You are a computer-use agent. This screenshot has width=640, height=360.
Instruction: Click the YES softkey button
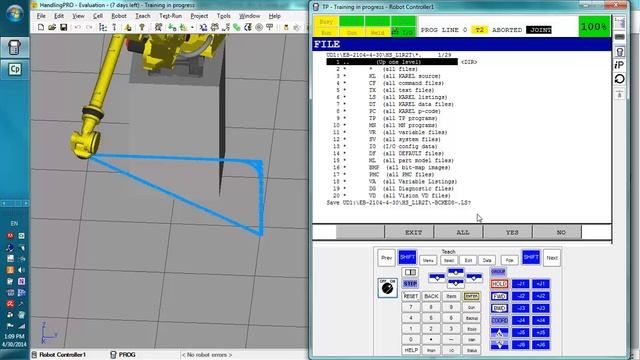[x=512, y=232]
